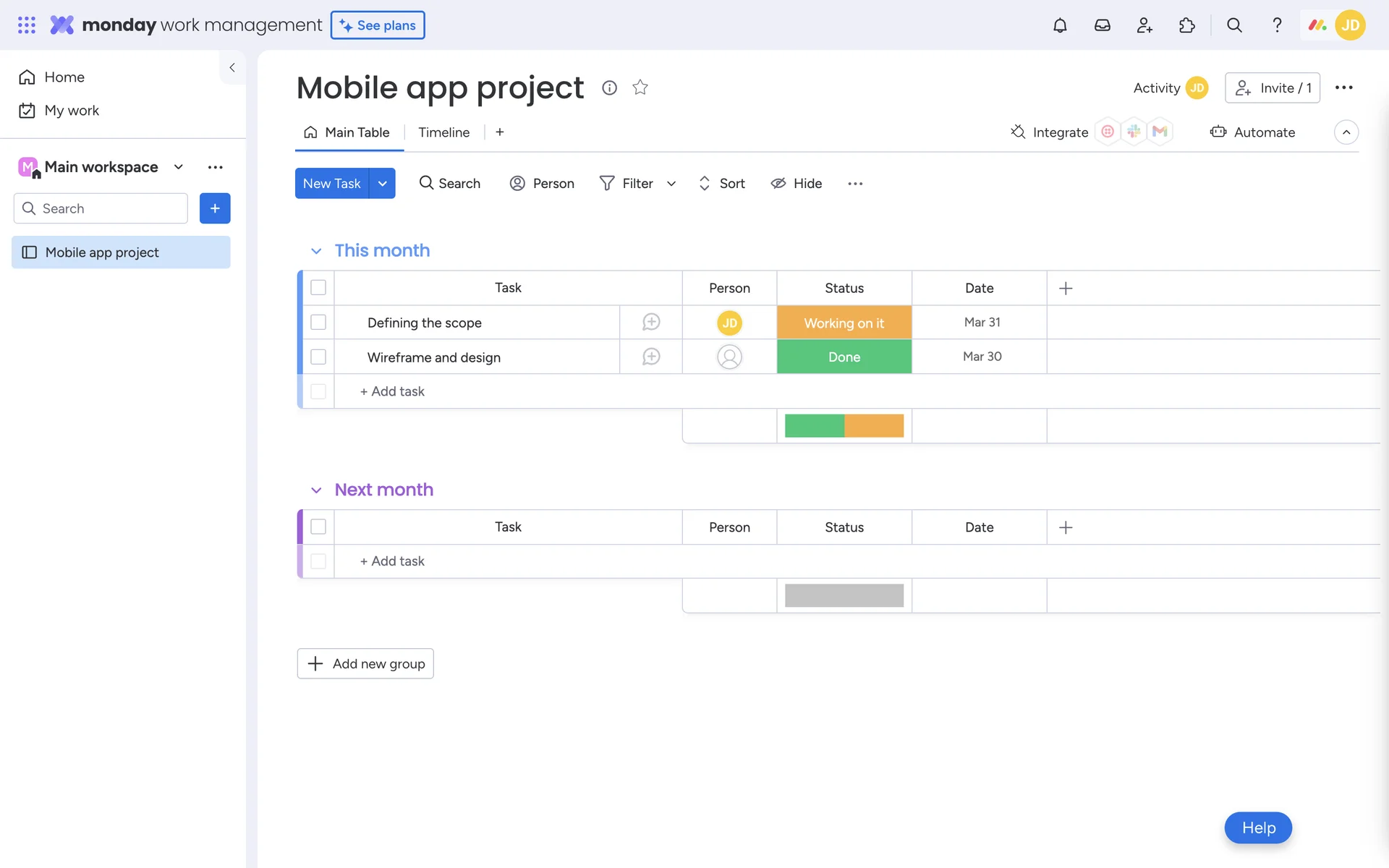The image size is (1389, 868).
Task: Click the invite members icon in top bar
Action: point(1144,25)
